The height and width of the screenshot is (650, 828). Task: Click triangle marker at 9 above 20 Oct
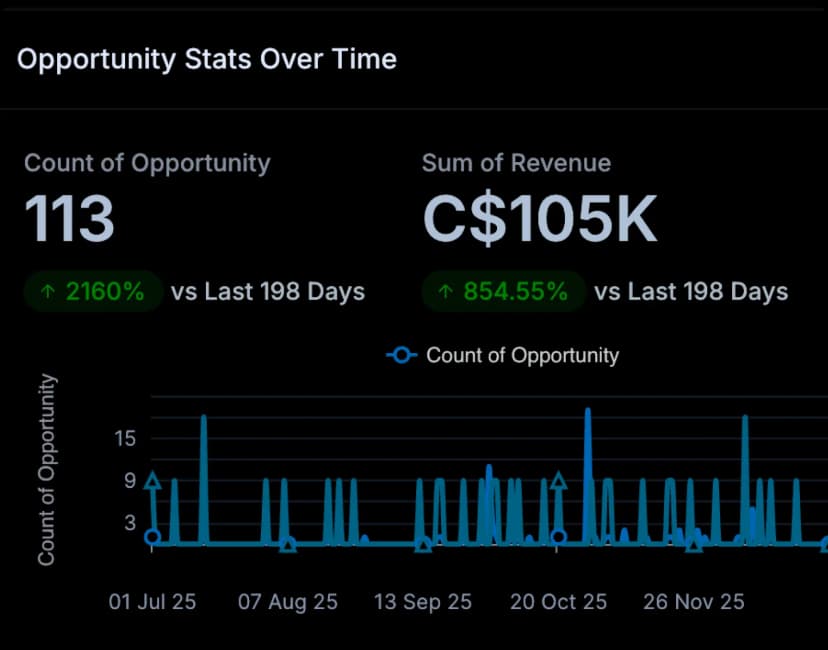(x=559, y=481)
